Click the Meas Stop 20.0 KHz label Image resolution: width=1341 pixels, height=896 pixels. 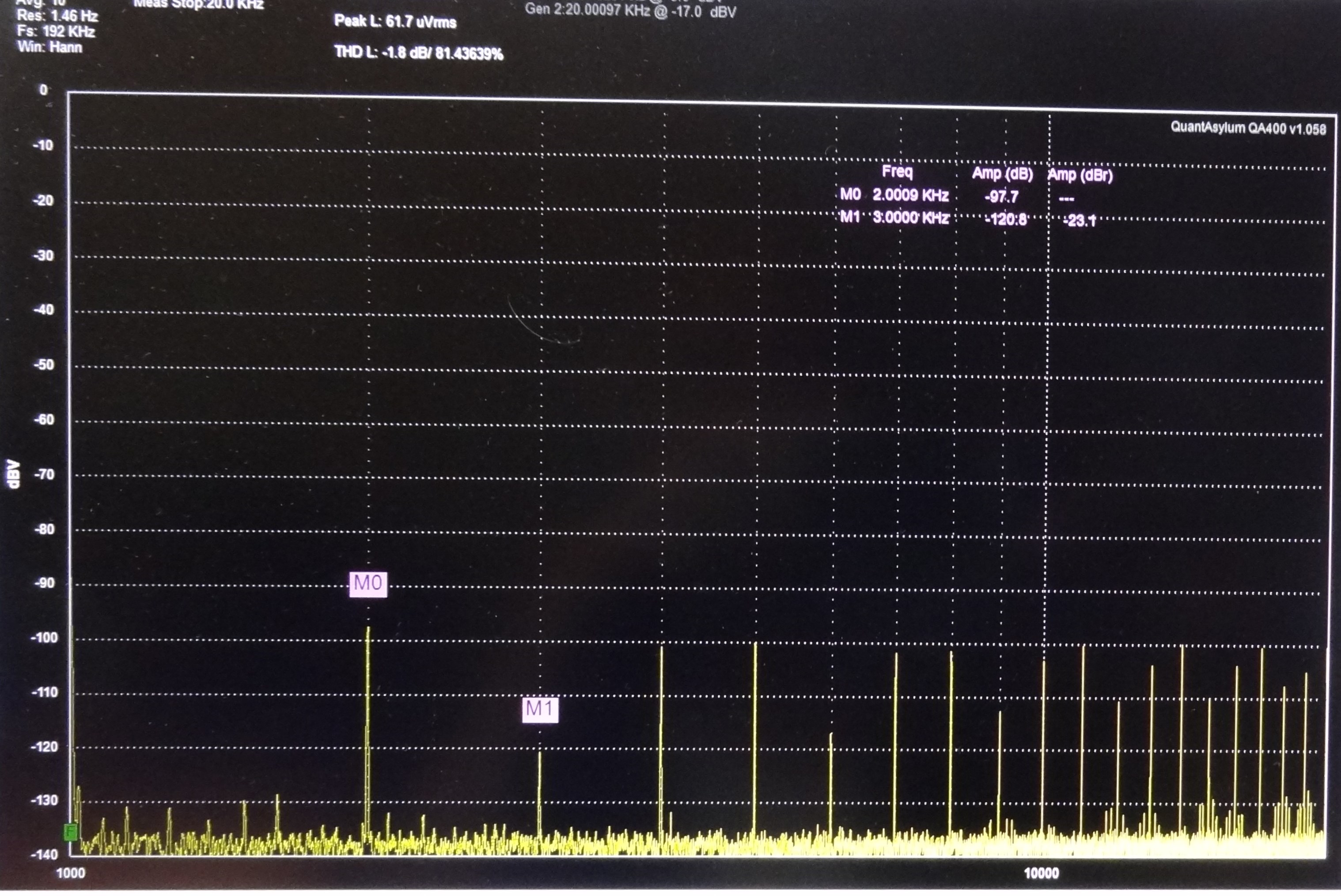click(x=198, y=4)
